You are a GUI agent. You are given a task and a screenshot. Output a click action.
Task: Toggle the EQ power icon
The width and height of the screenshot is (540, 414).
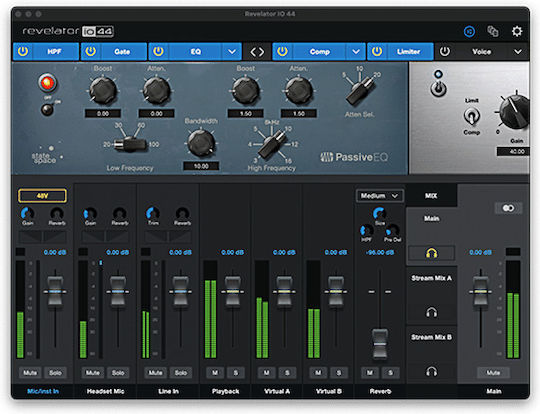(x=158, y=51)
